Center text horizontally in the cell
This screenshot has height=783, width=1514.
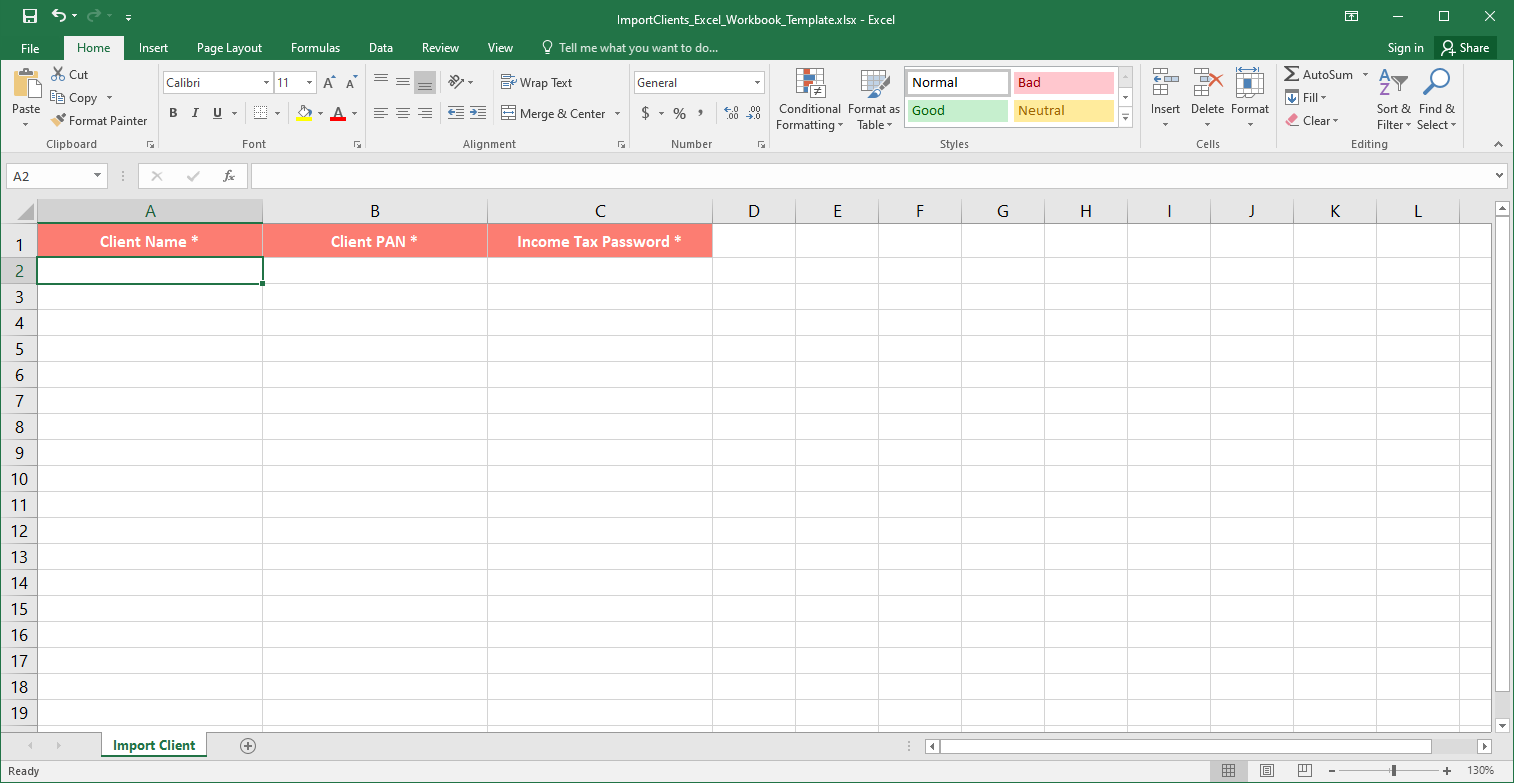click(403, 113)
